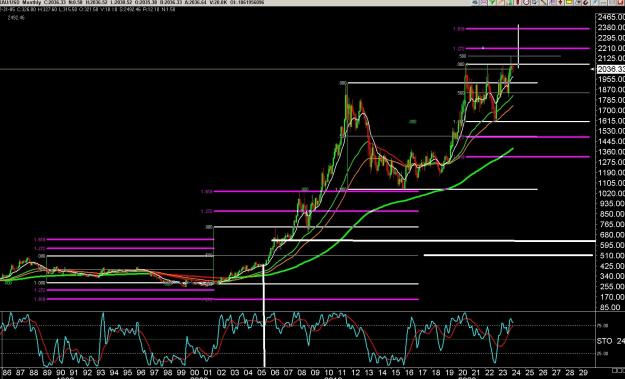The image size is (625, 379).
Task: Select the thick white horizontal line near 640
Action: pos(434,240)
